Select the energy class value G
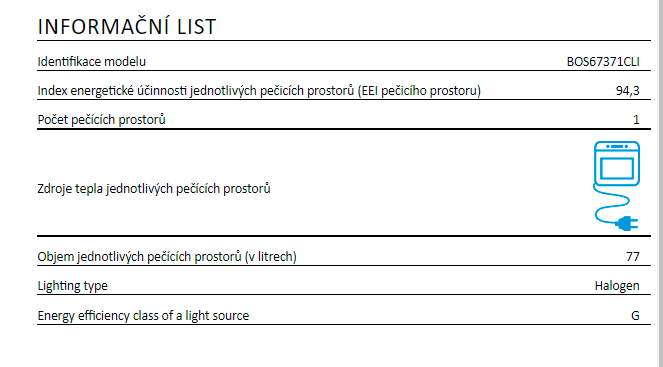This screenshot has height=367, width=663. point(635,316)
